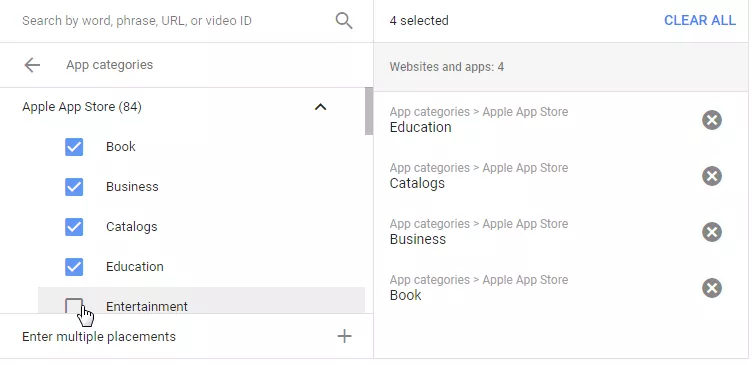
Task: Click the Apple App Store (84) heading
Action: tap(82, 106)
